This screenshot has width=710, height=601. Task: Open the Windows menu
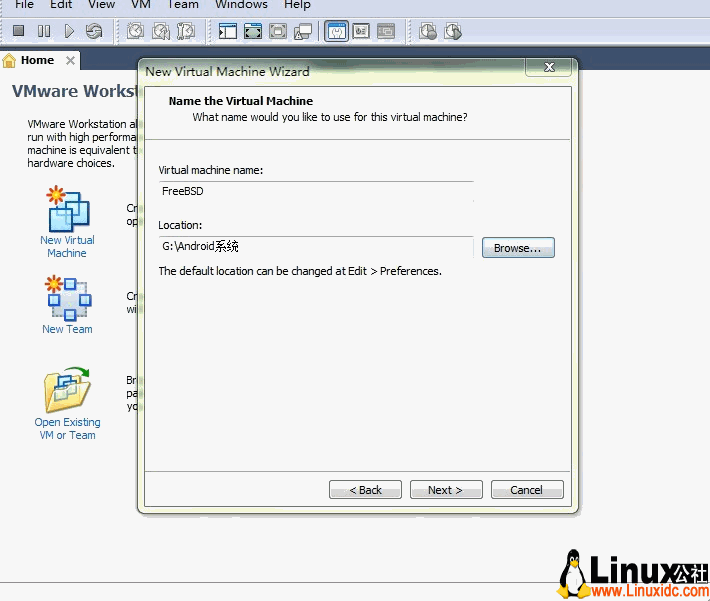coord(241,5)
